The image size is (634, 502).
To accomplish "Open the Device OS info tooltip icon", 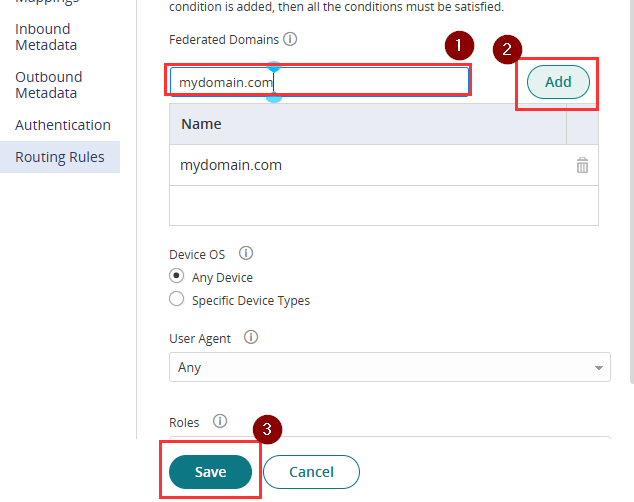I will tap(246, 253).
